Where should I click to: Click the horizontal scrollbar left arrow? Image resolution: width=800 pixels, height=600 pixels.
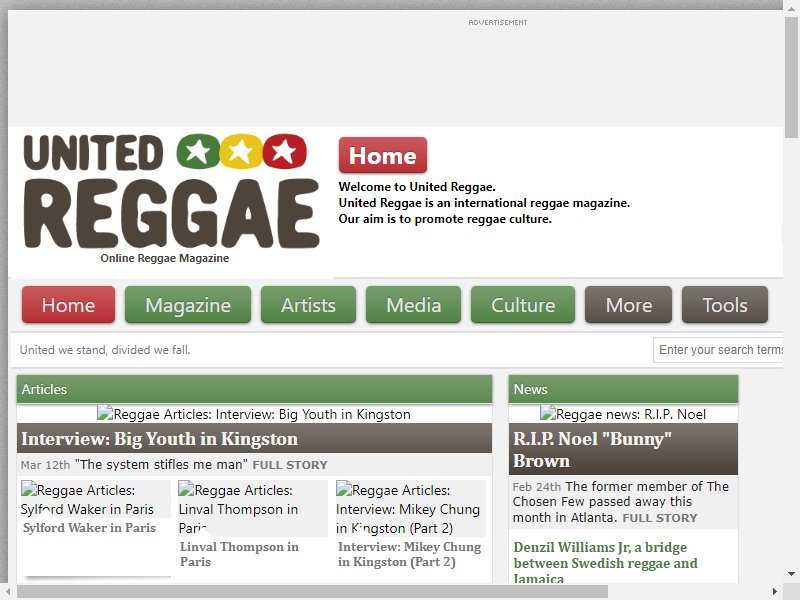click(7, 591)
